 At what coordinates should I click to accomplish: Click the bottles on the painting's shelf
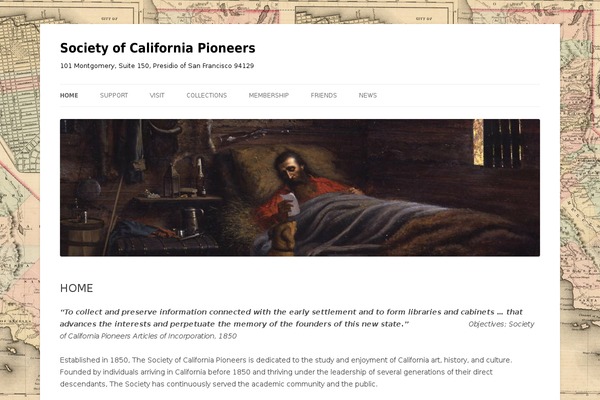pyautogui.click(x=185, y=177)
